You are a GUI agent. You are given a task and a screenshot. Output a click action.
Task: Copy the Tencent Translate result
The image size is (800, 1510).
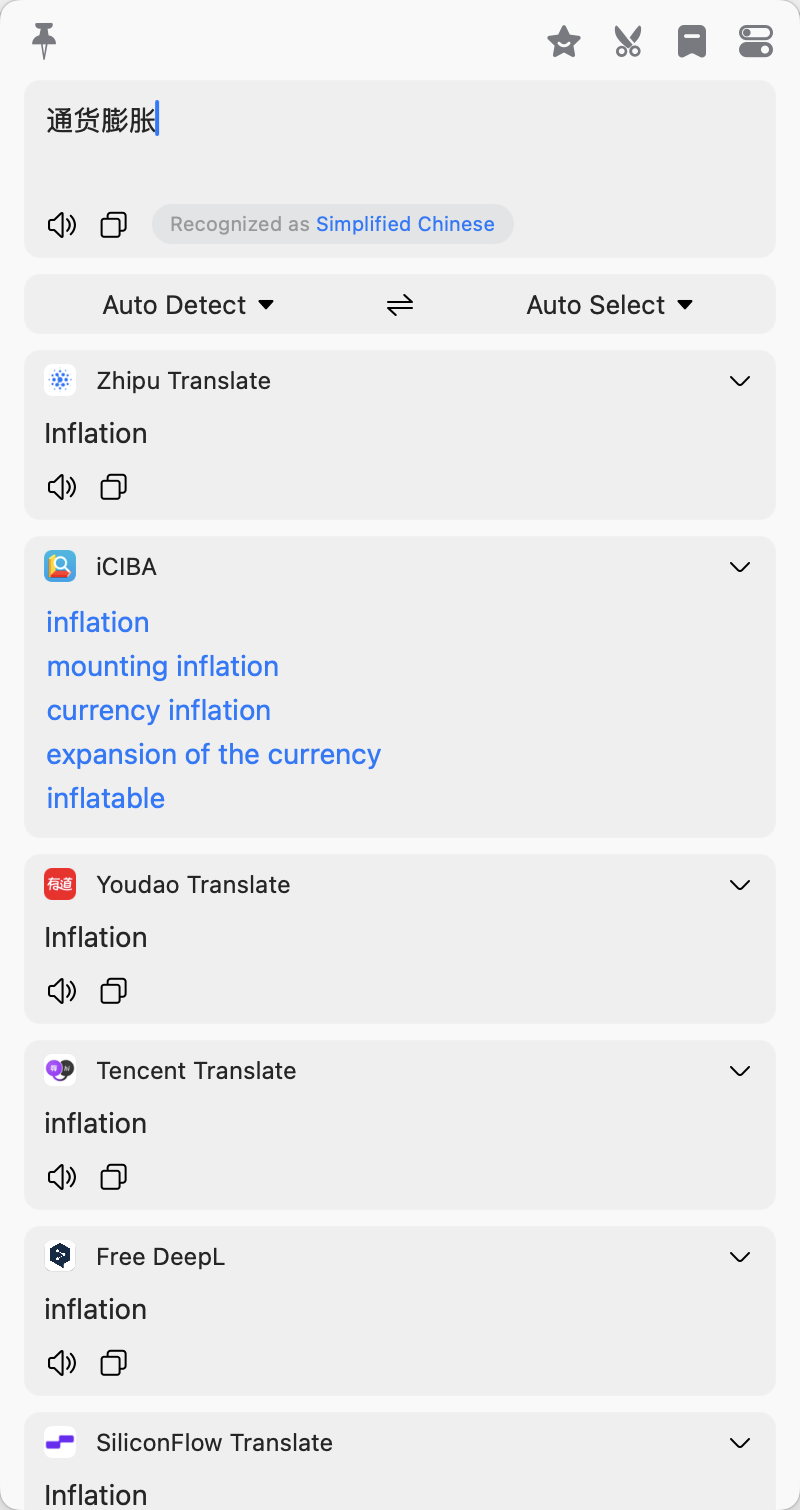(x=114, y=1177)
